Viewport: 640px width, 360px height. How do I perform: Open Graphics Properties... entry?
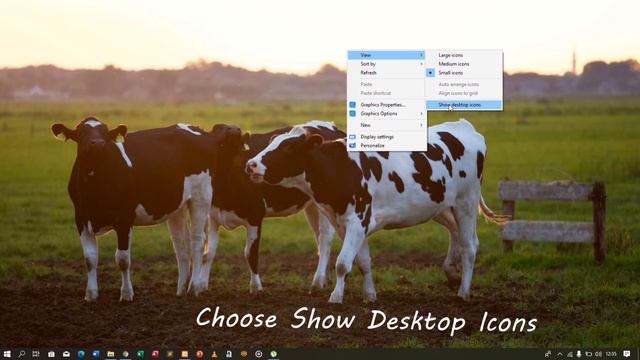pos(386,105)
